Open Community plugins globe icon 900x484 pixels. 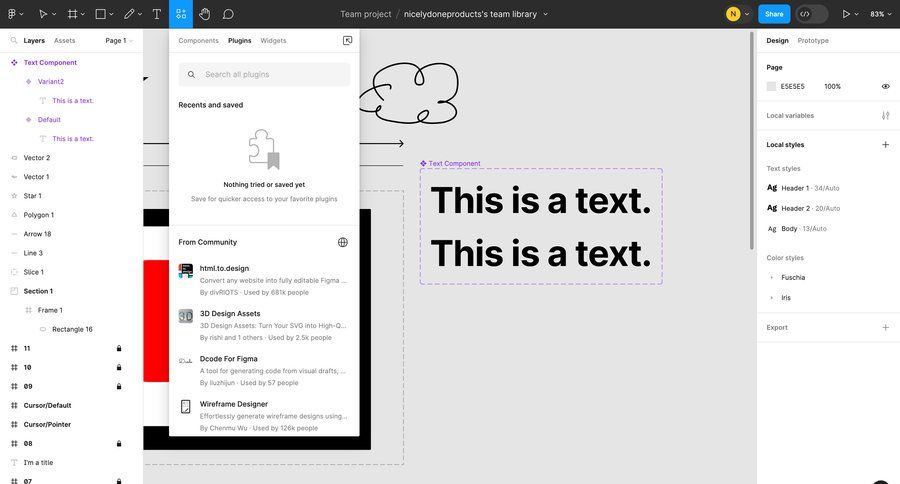(x=343, y=242)
